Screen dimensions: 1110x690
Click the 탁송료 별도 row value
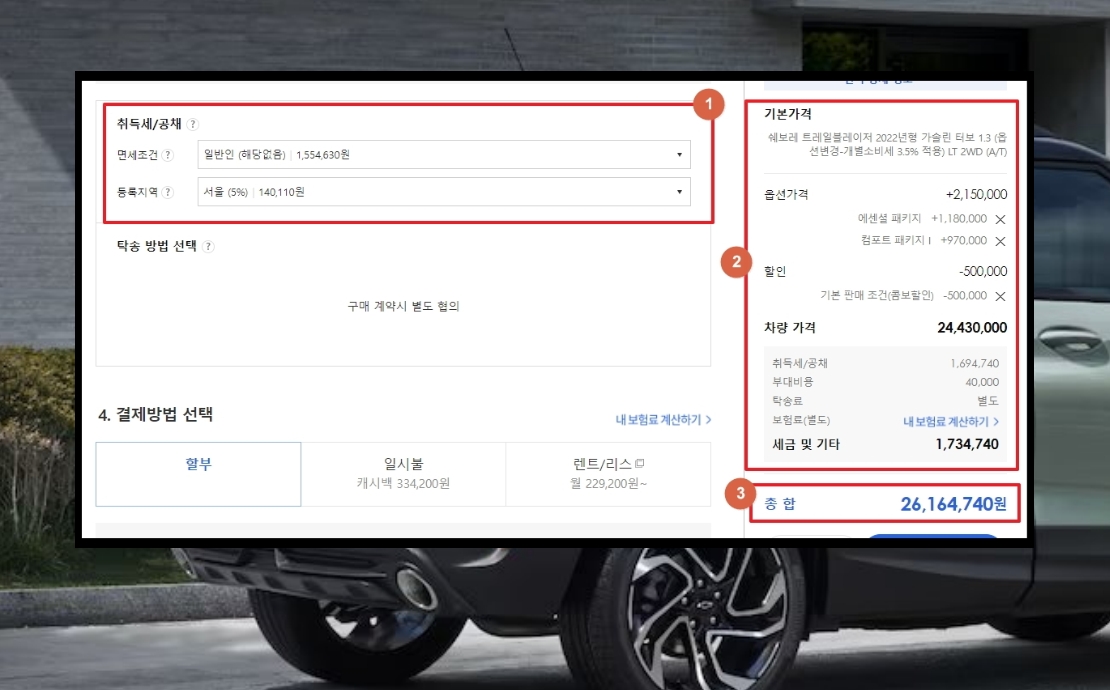(x=988, y=401)
